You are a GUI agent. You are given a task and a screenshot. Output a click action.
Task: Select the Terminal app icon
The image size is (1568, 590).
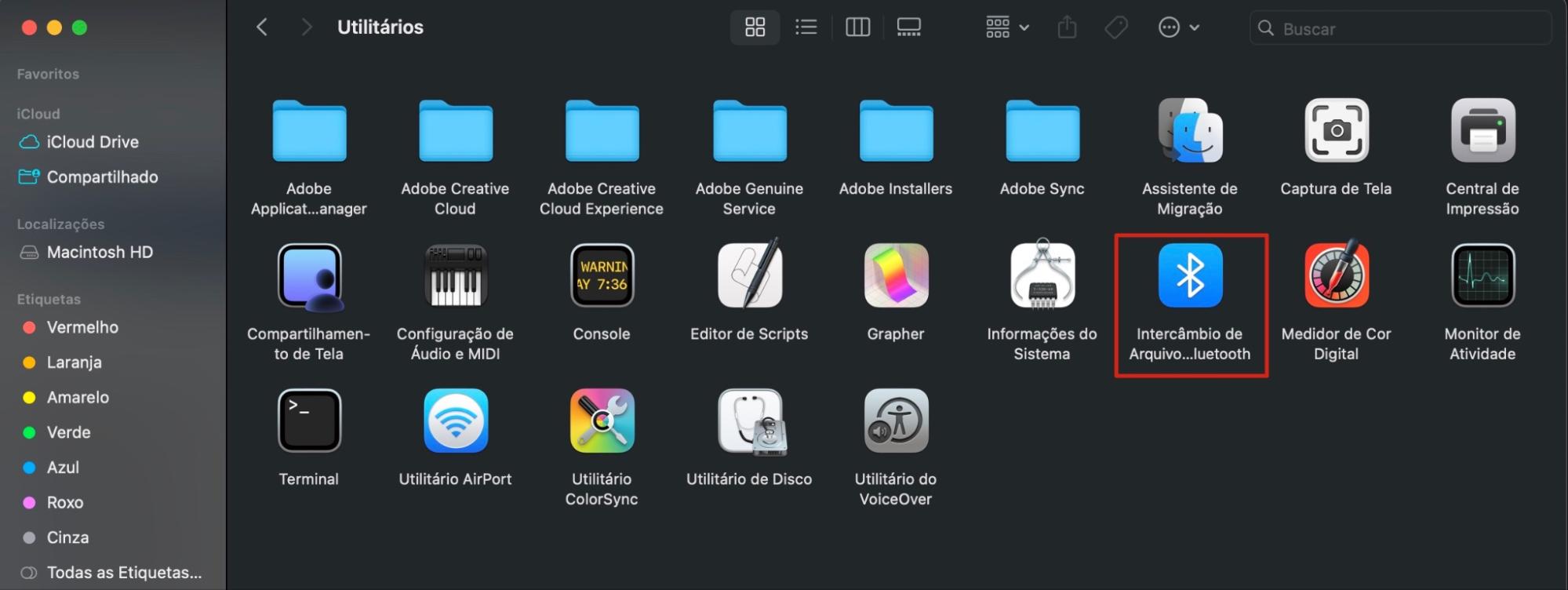coord(309,421)
